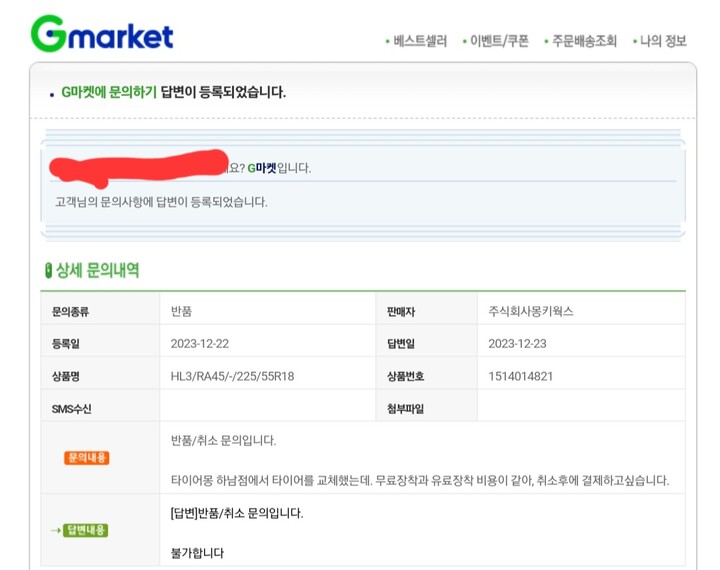Click the 답변이 등록되었습니다. heading text

(x=223, y=92)
